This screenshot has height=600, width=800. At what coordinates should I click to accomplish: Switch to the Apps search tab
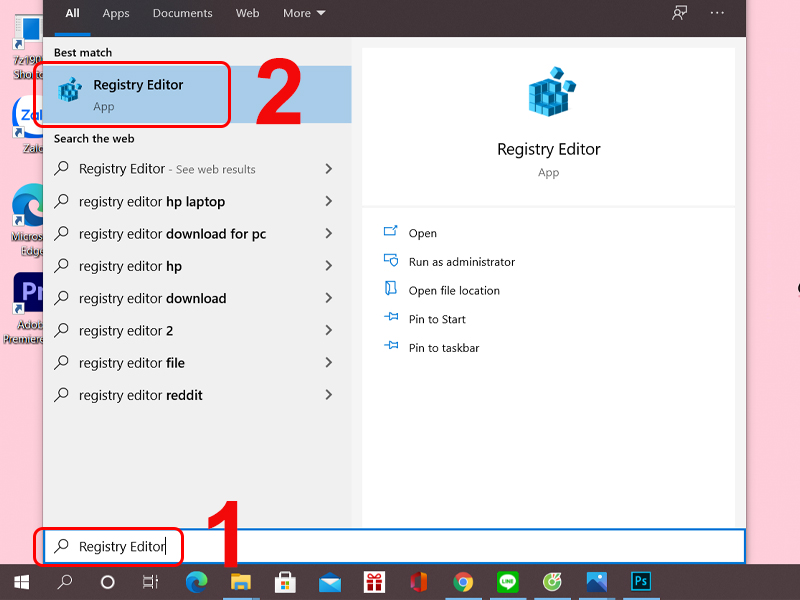coord(115,13)
